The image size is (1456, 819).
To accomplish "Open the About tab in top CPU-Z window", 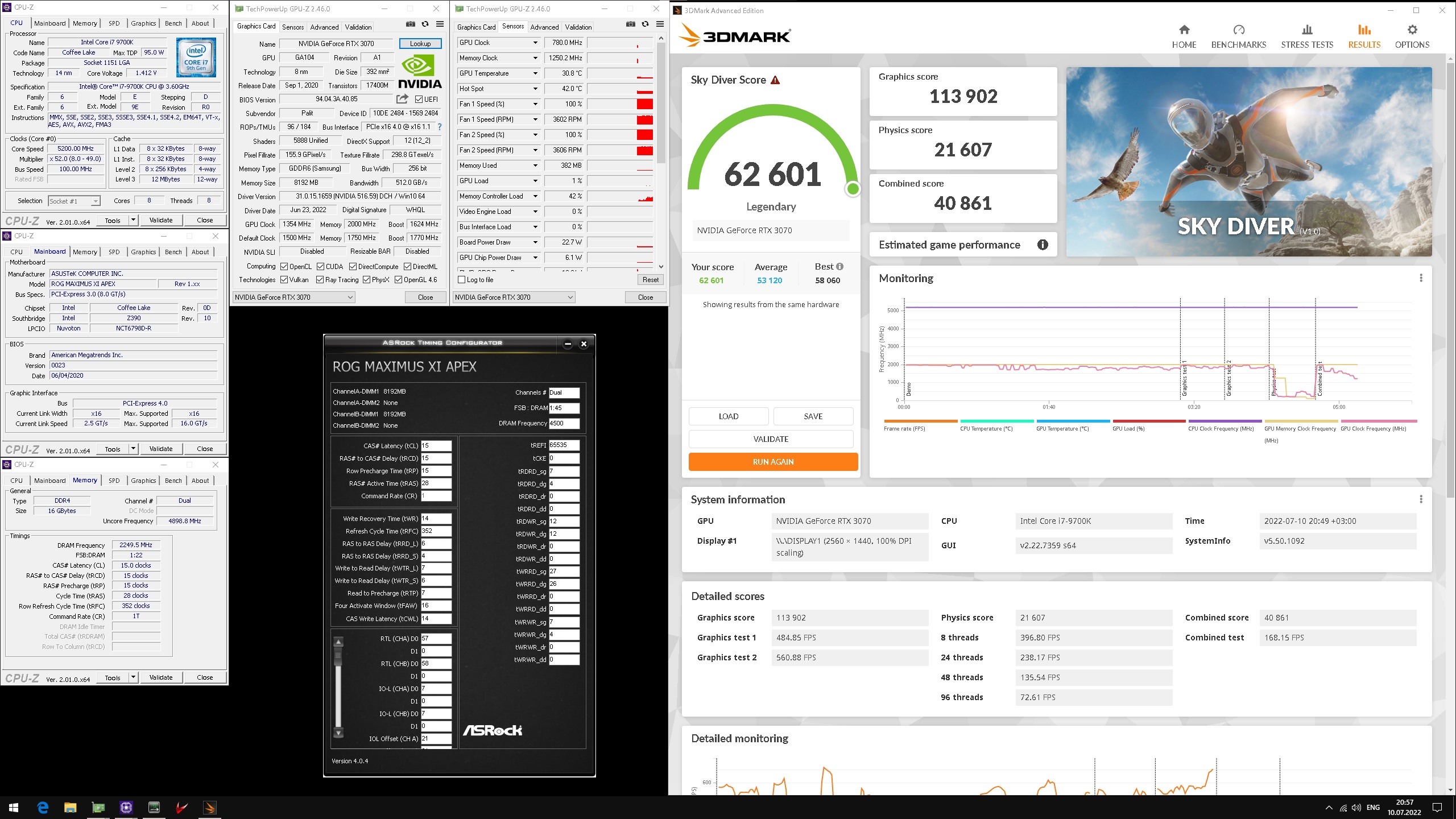I will pos(200,23).
